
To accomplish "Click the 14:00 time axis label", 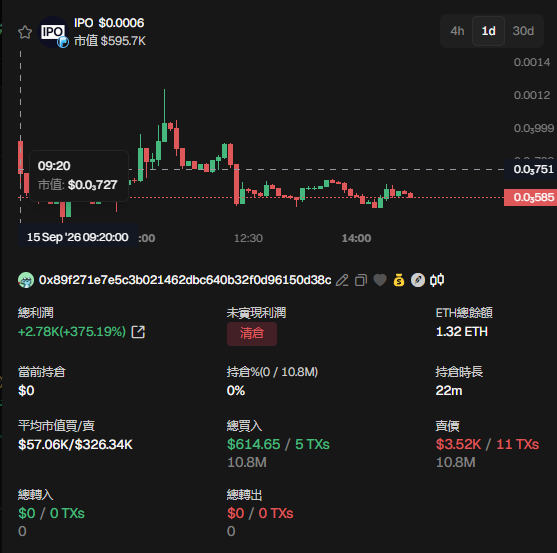I will (356, 238).
